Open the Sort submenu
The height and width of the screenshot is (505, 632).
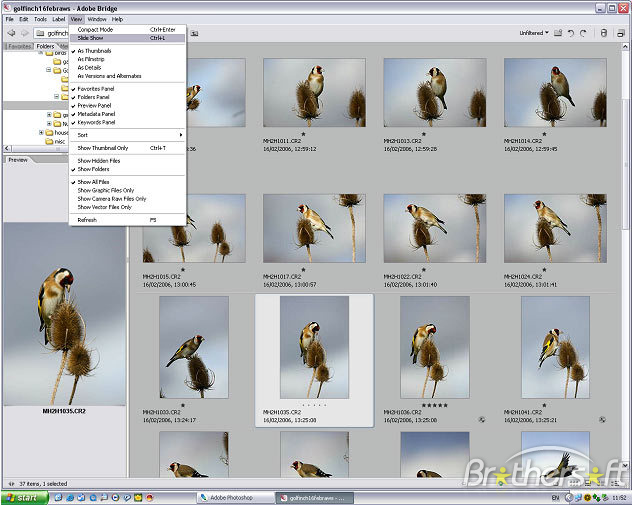[127, 135]
